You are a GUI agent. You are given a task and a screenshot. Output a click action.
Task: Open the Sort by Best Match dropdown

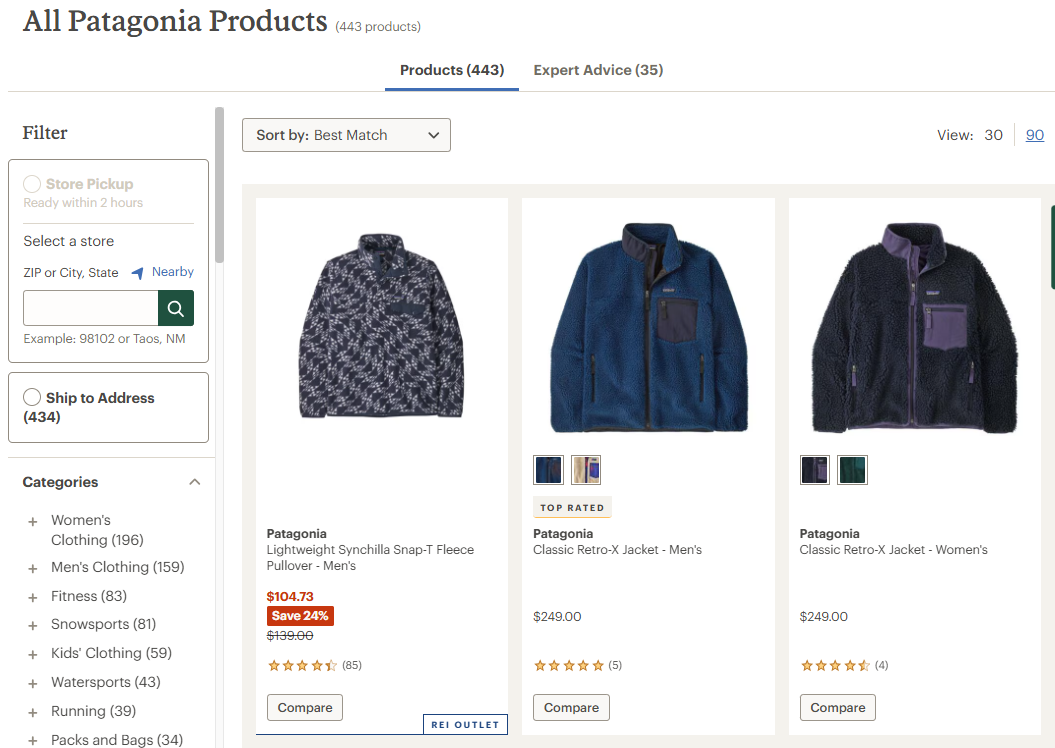(346, 135)
